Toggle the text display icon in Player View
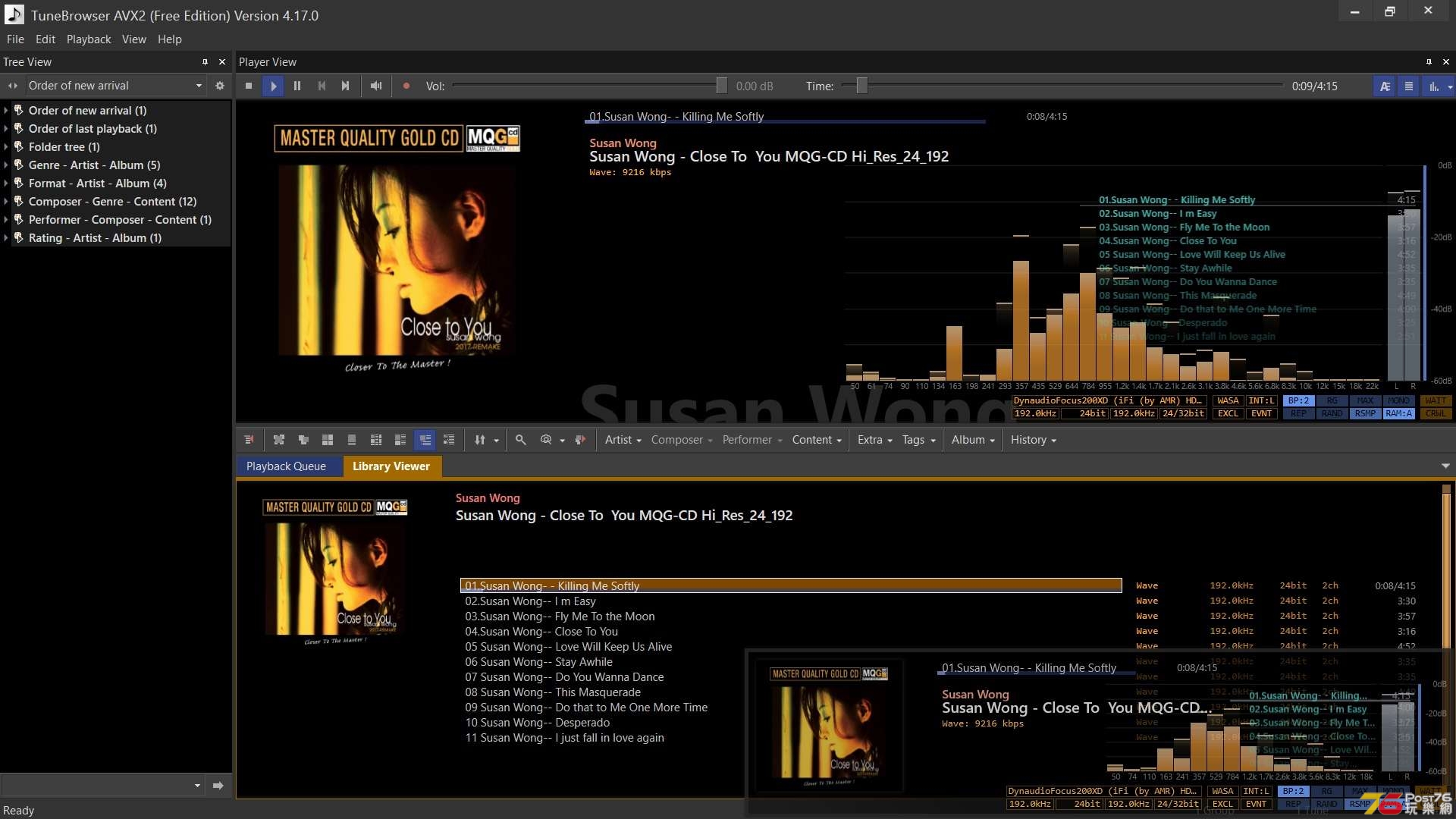Screen dimensions: 1456x819 (x=1385, y=86)
